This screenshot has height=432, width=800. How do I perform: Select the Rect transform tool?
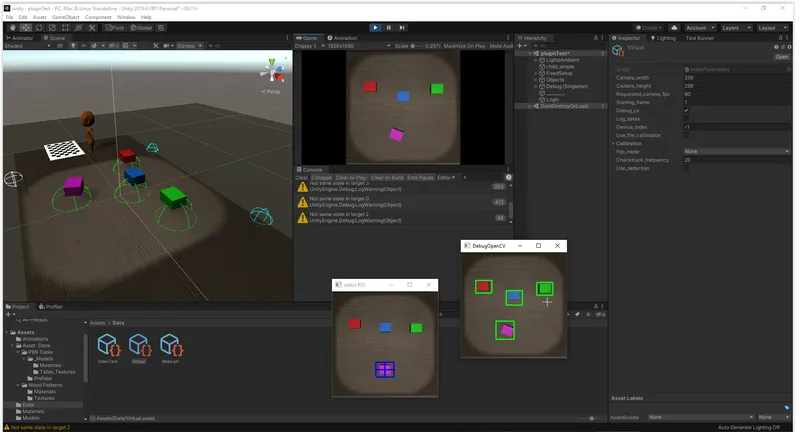point(65,28)
